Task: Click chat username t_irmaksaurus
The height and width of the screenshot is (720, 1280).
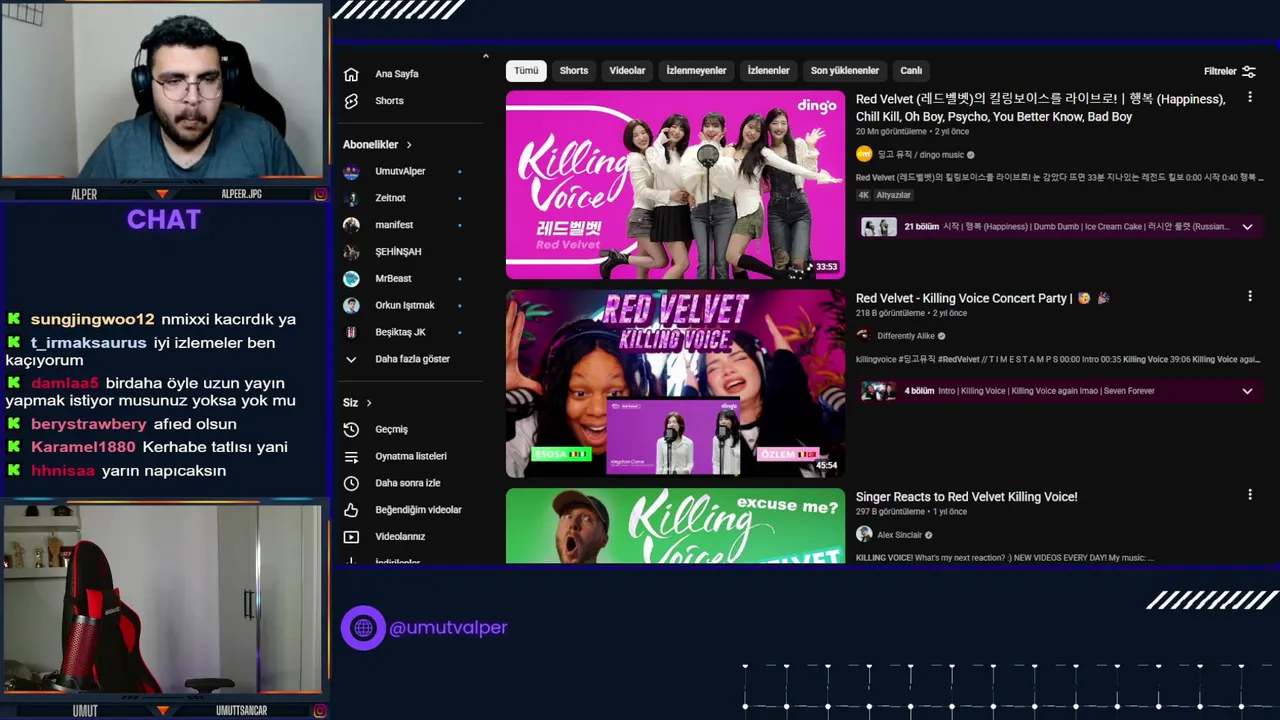Action: (x=88, y=342)
